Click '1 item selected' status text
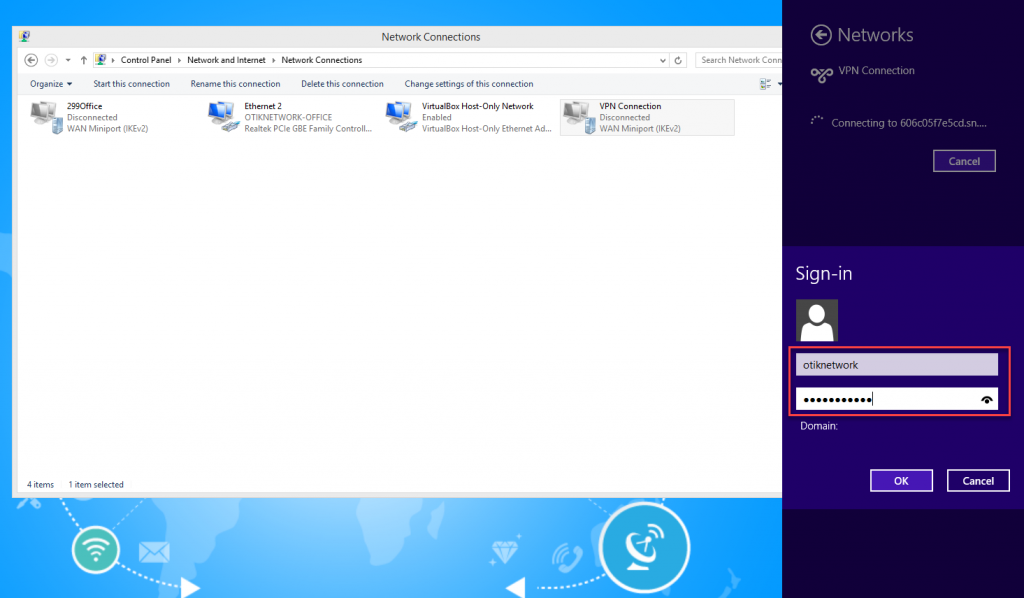Viewport: 1024px width, 598px height. [96, 484]
